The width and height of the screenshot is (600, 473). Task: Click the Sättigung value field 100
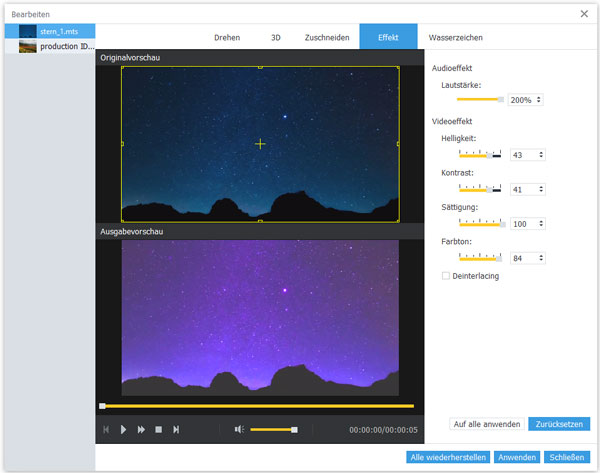pos(523,223)
